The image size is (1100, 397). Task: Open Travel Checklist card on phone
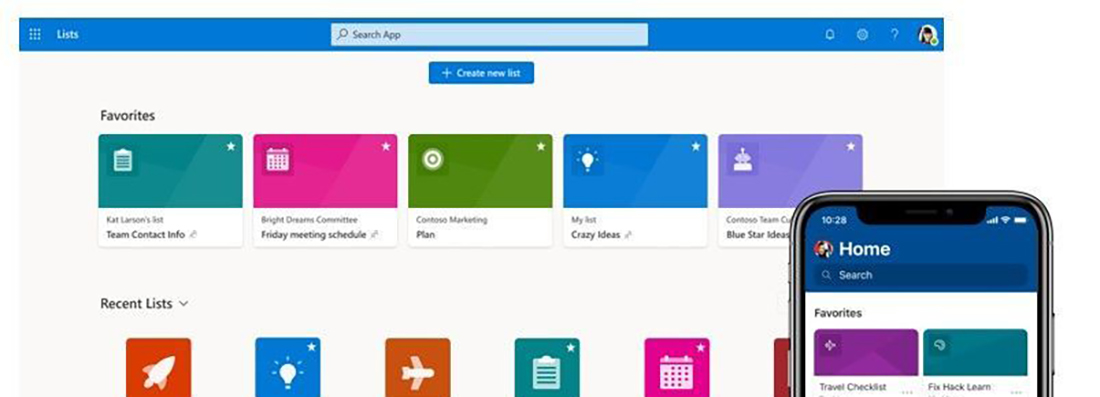click(x=866, y=363)
